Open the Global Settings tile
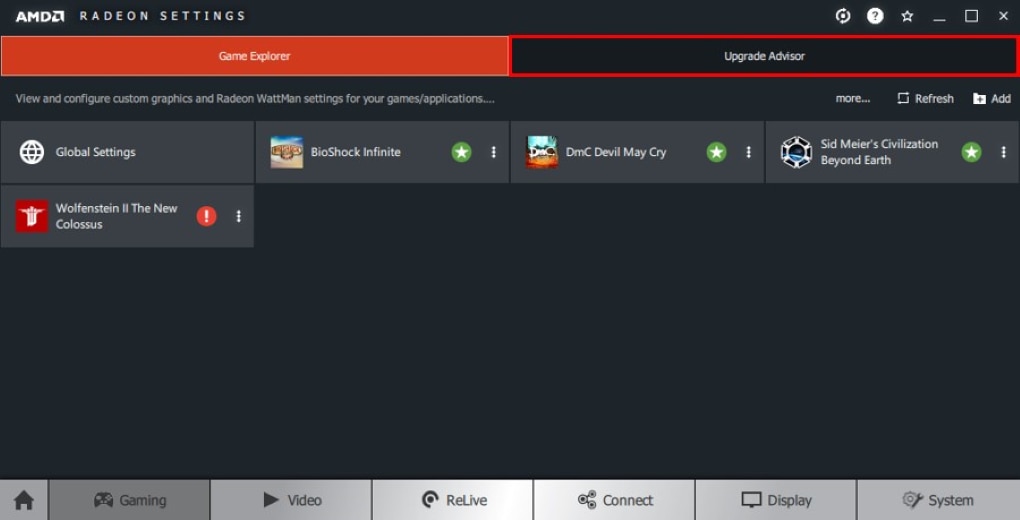1020x520 pixels. [128, 152]
